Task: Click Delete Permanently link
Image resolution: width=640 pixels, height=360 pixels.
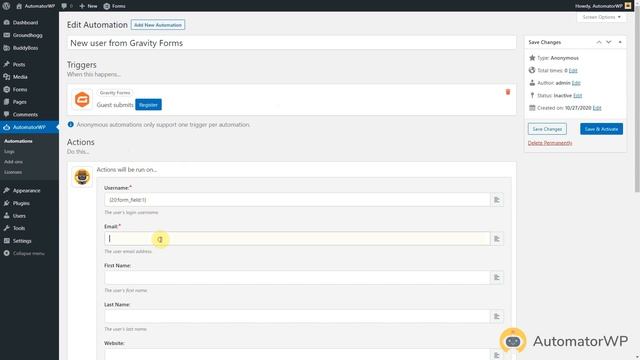Action: click(550, 143)
